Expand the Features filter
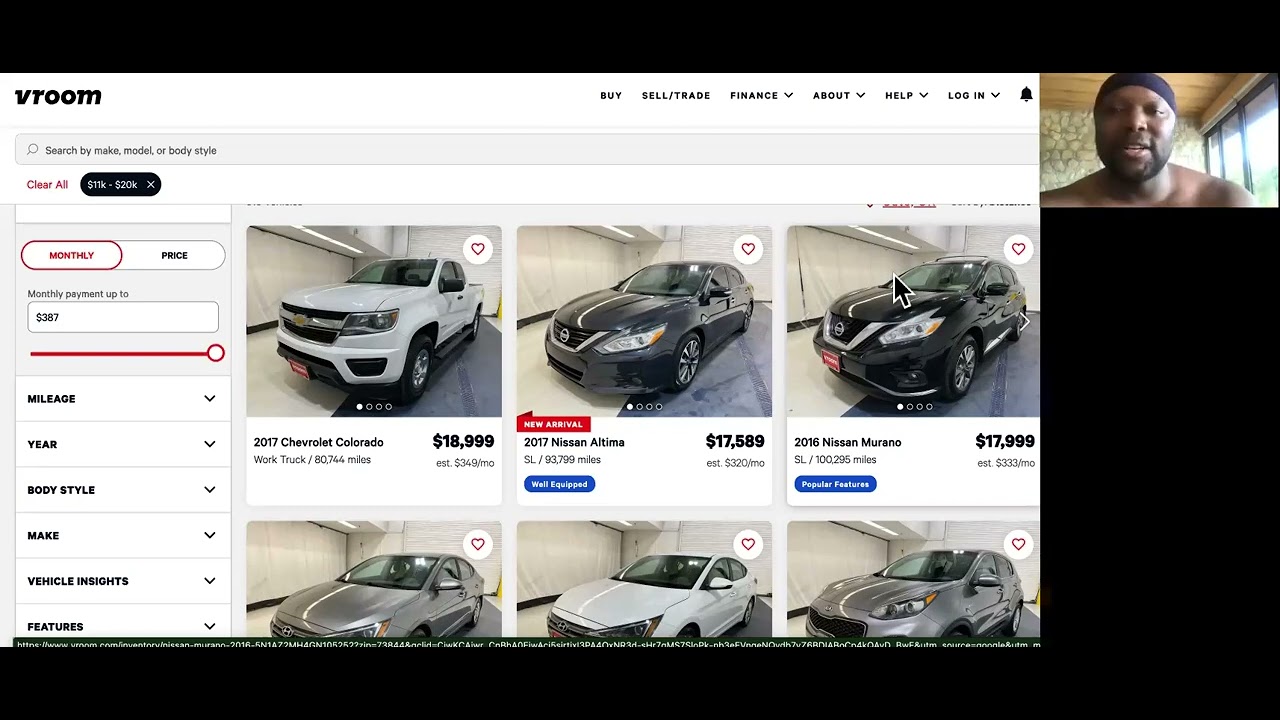This screenshot has width=1280, height=720. [122, 626]
